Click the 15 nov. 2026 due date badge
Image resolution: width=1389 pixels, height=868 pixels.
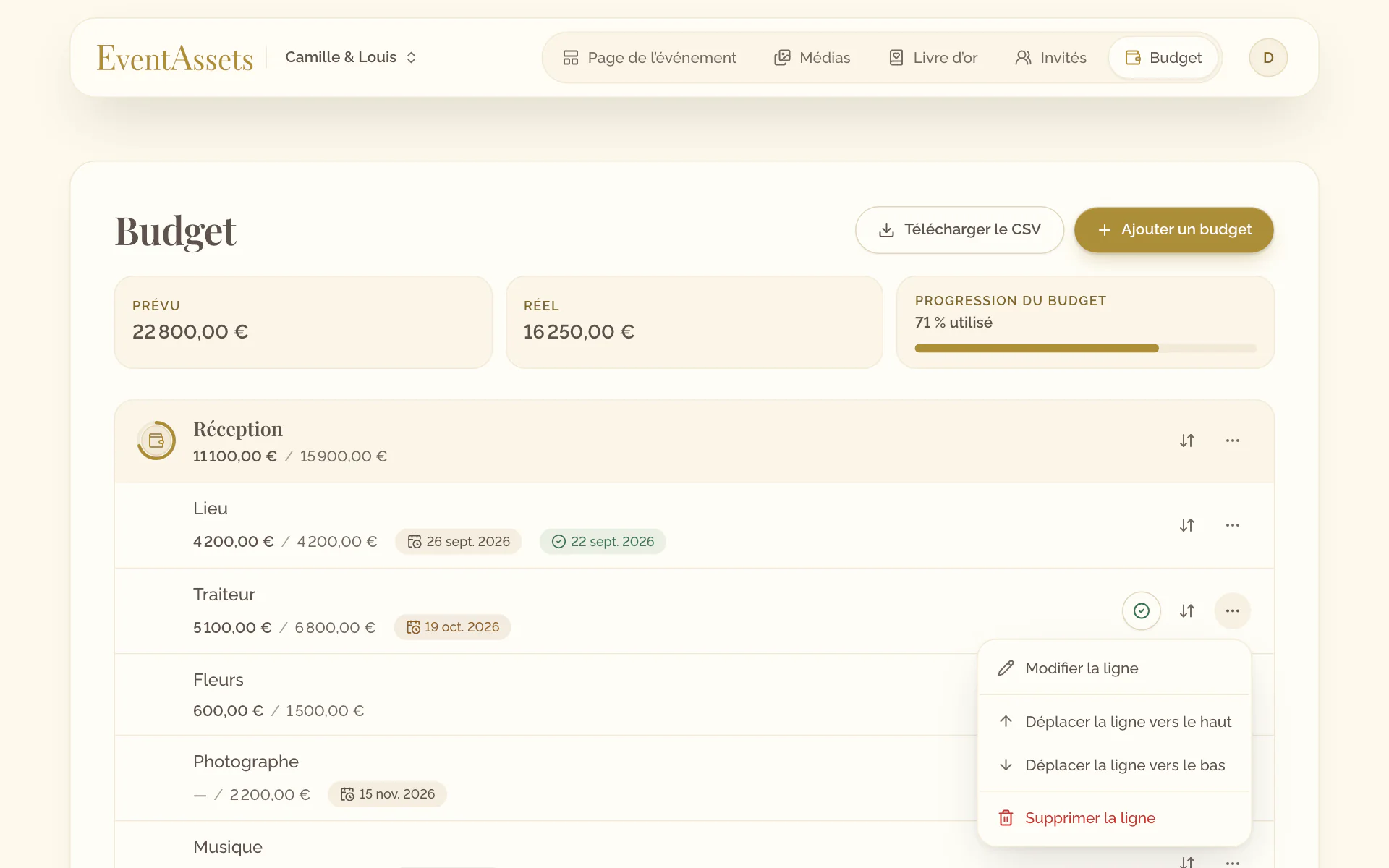387,794
